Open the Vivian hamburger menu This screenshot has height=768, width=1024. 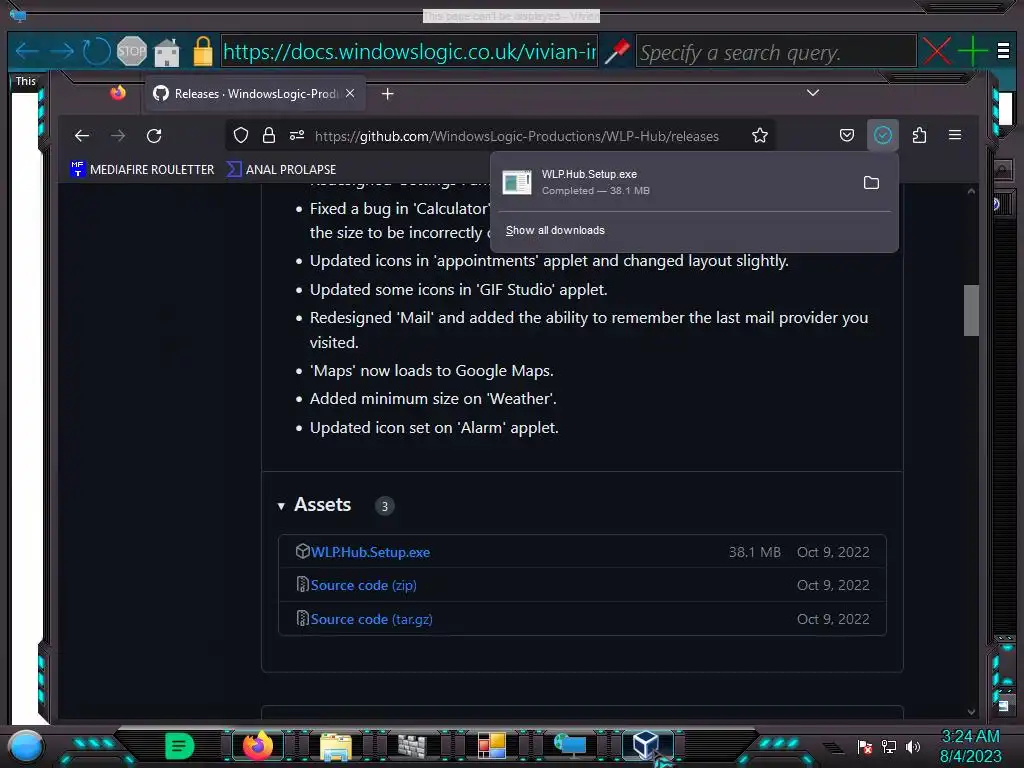click(1004, 50)
